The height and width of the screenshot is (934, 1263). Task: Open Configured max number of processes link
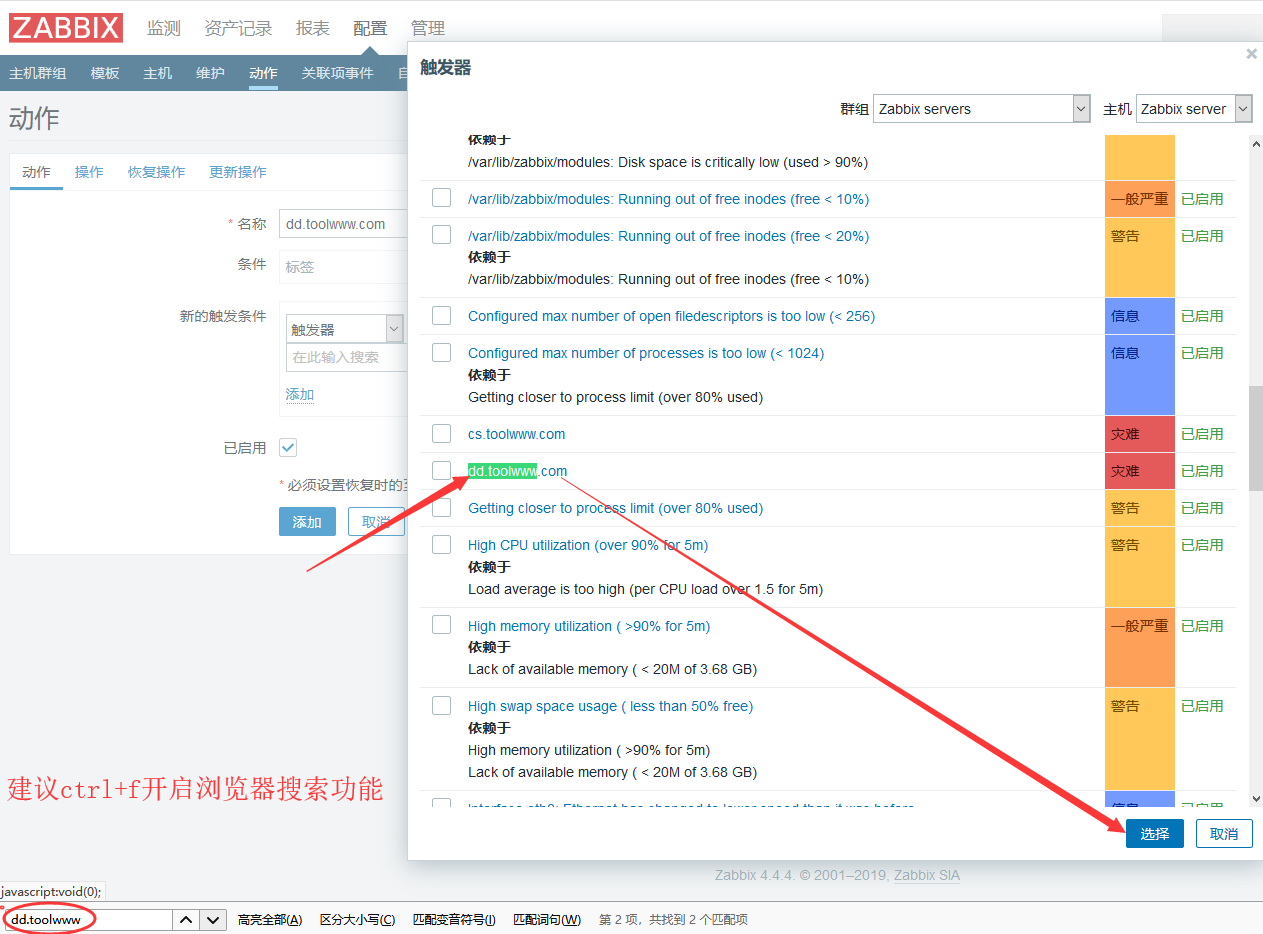coord(646,353)
